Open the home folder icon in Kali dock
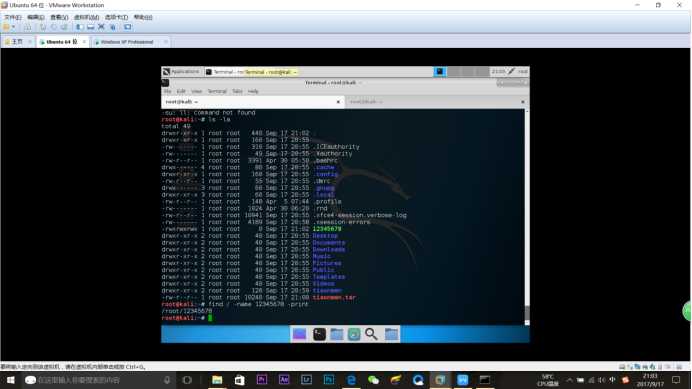This screenshot has height=389, width=692. click(391, 334)
